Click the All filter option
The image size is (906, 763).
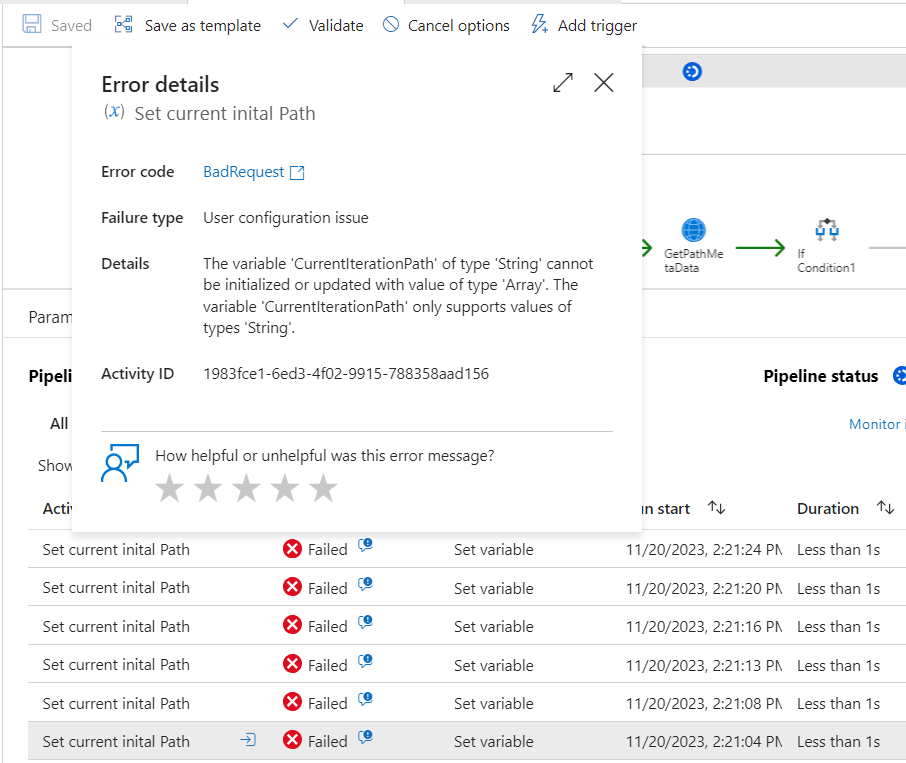coord(59,423)
